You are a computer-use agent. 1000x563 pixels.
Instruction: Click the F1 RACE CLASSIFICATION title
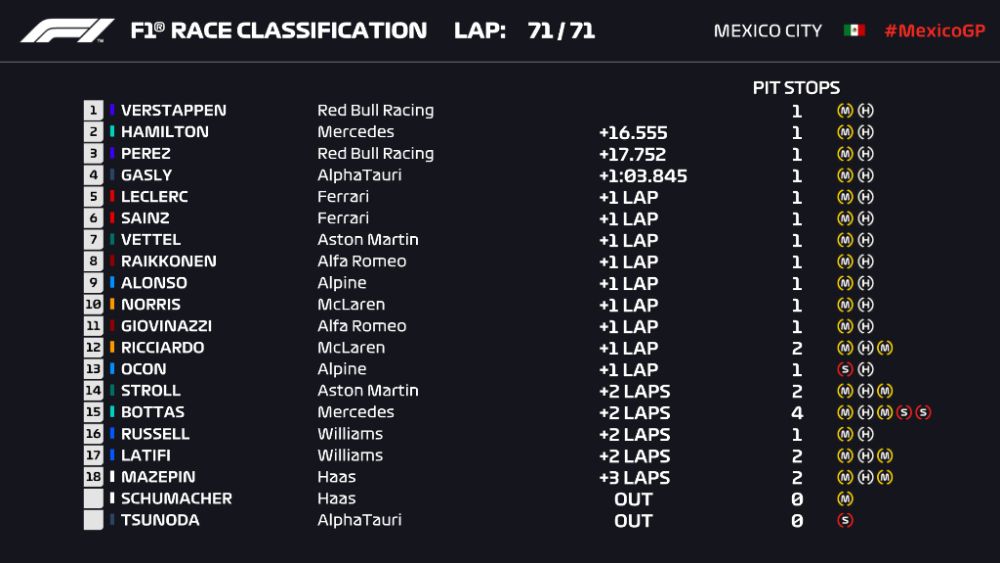click(x=278, y=31)
